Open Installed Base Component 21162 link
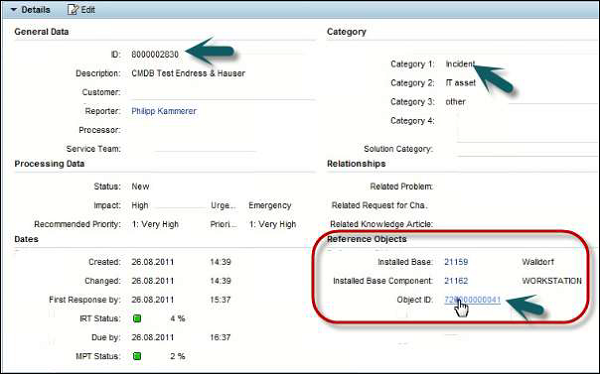 [456, 281]
